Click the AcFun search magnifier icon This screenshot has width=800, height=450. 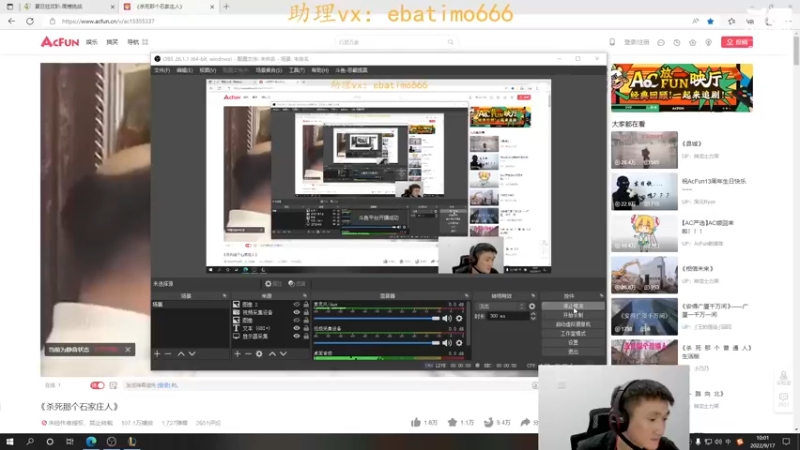tap(451, 42)
